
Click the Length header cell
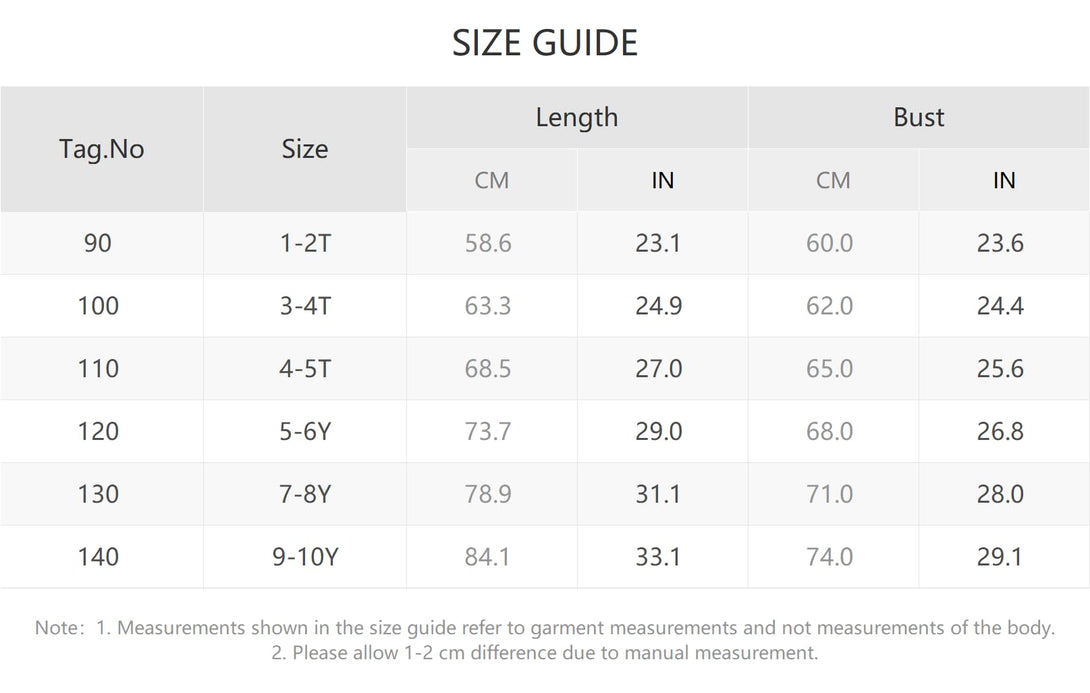pos(577,117)
